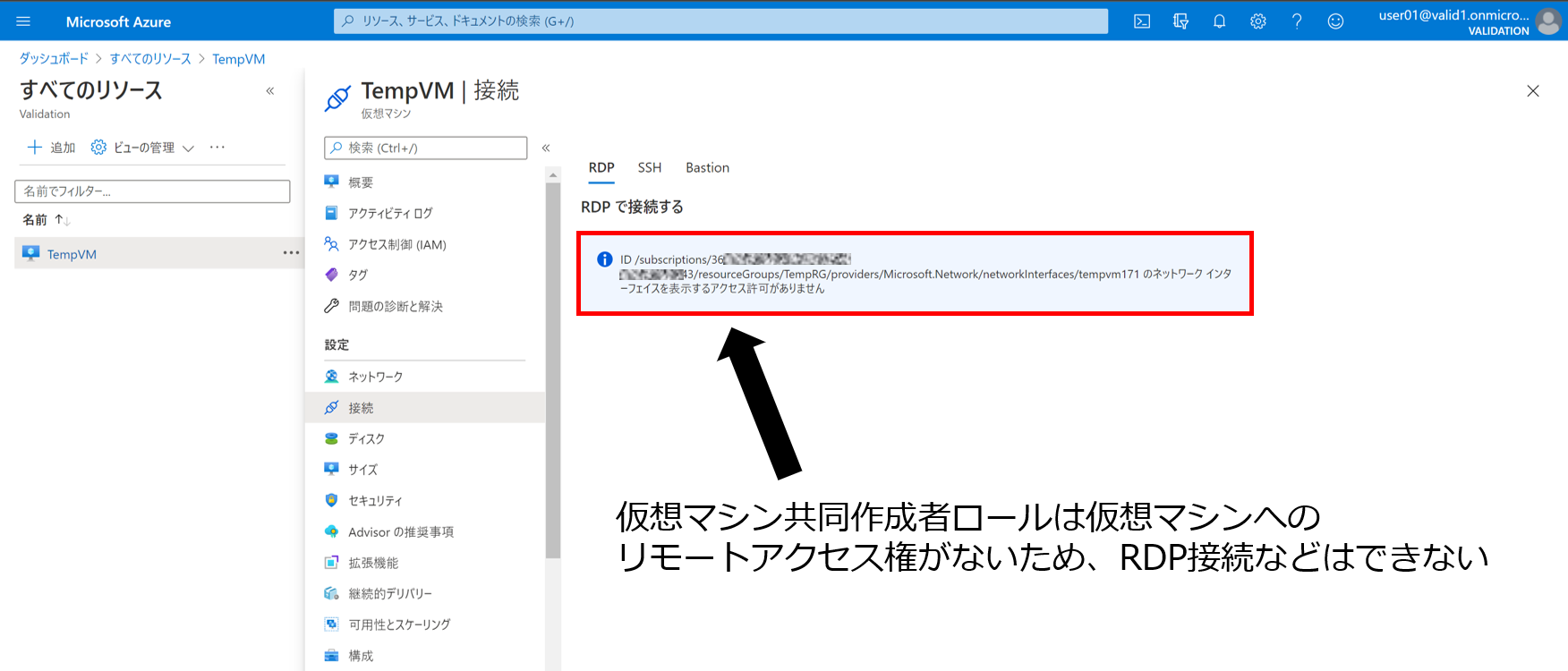This screenshot has width=1568, height=671.
Task: Click the 追加 add button
Action: 52,148
